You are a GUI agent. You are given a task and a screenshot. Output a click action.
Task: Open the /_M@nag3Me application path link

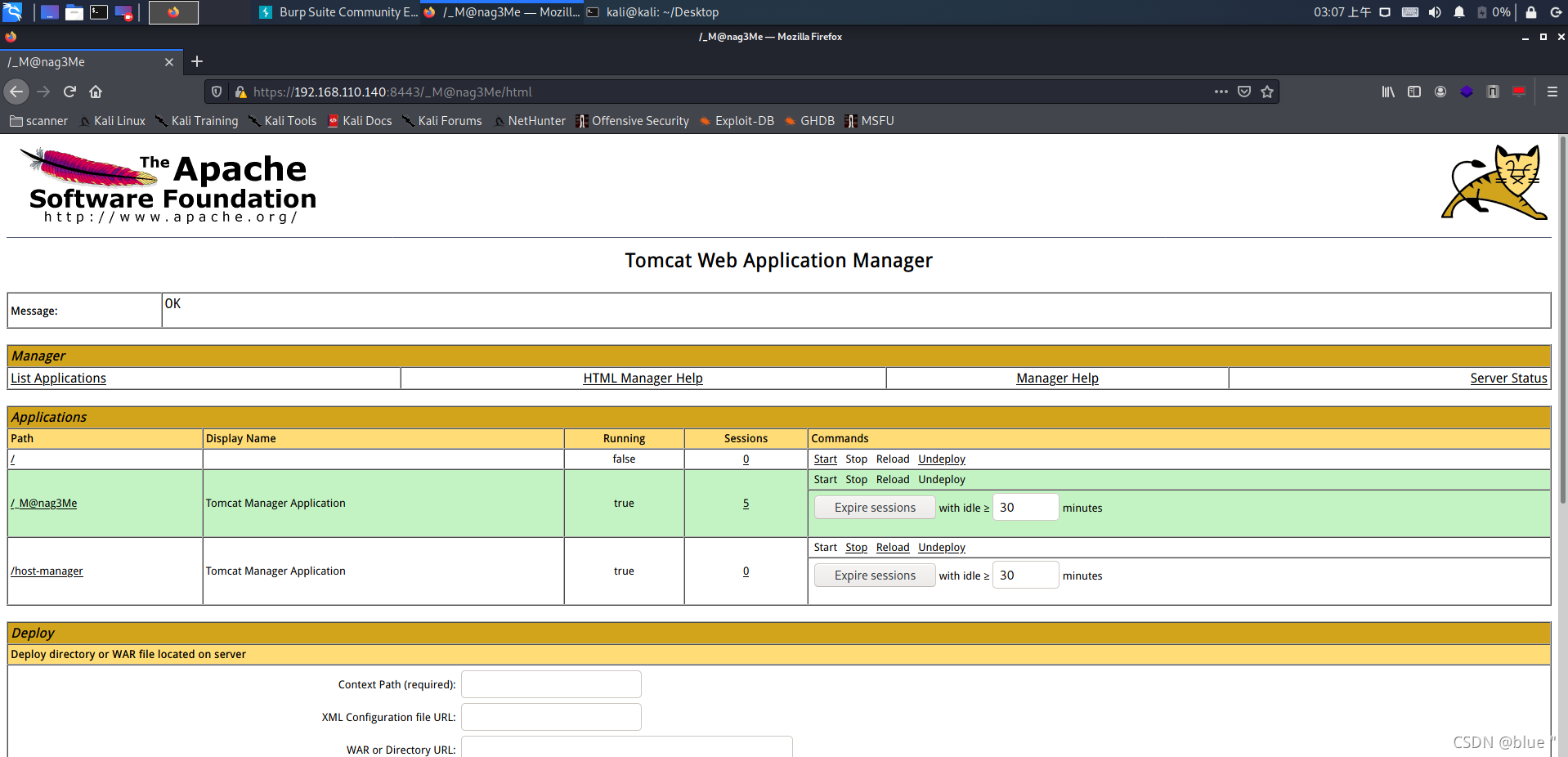coord(44,504)
